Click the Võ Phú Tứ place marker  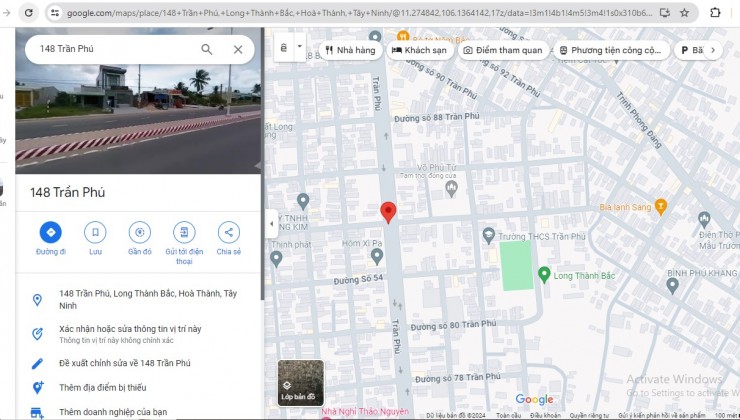451,189
